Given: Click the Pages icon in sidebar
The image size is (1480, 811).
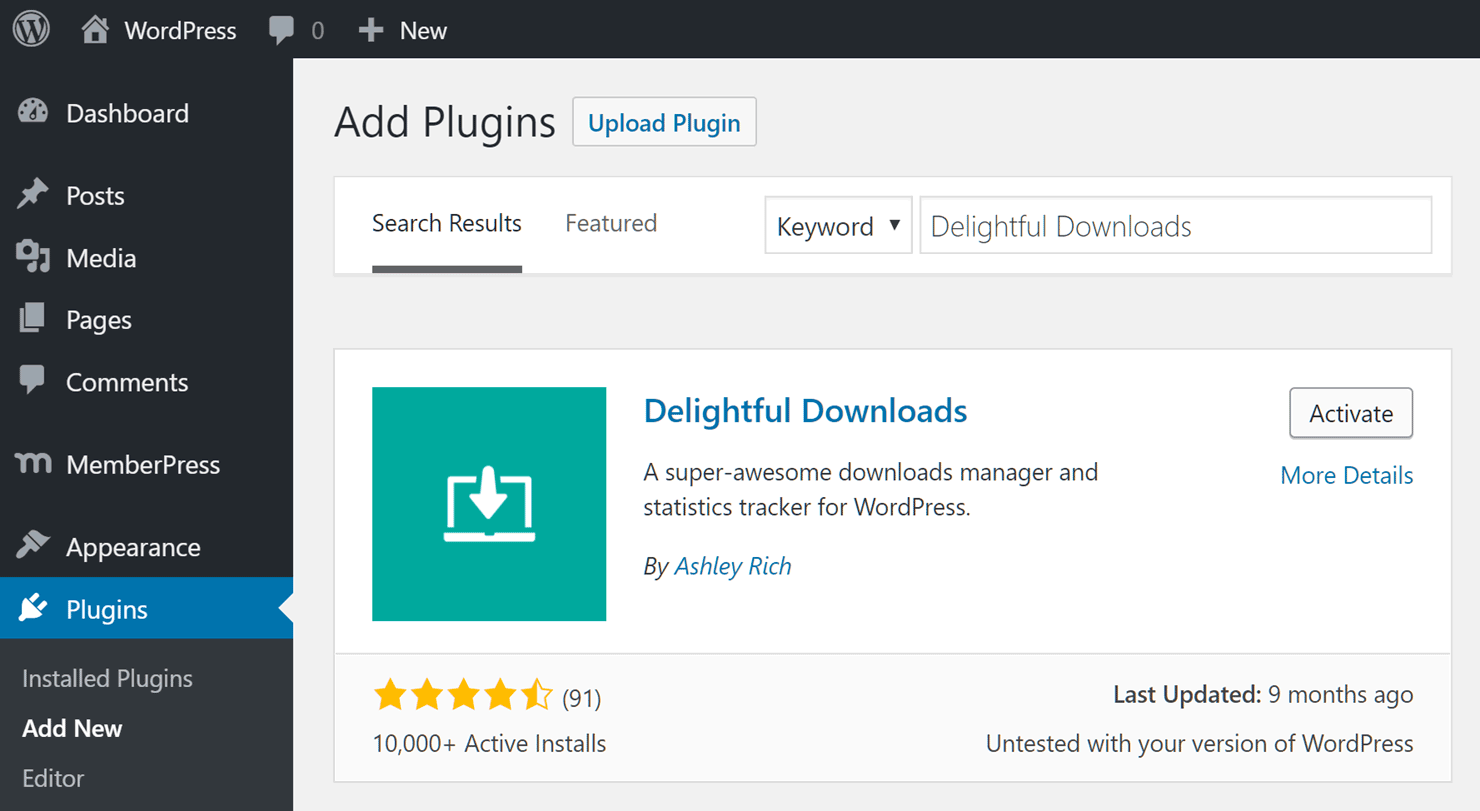Looking at the screenshot, I should click(x=32, y=319).
